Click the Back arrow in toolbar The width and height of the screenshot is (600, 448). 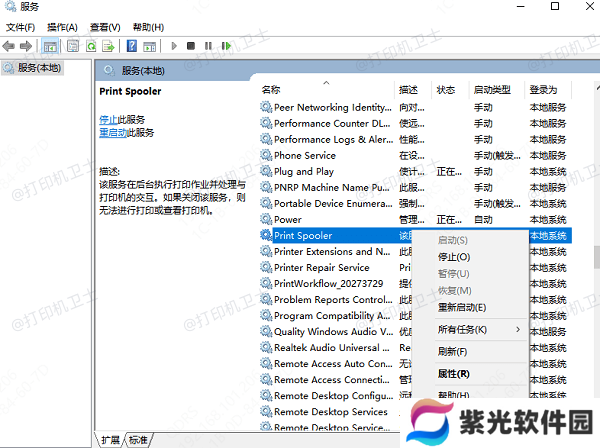pos(9,46)
